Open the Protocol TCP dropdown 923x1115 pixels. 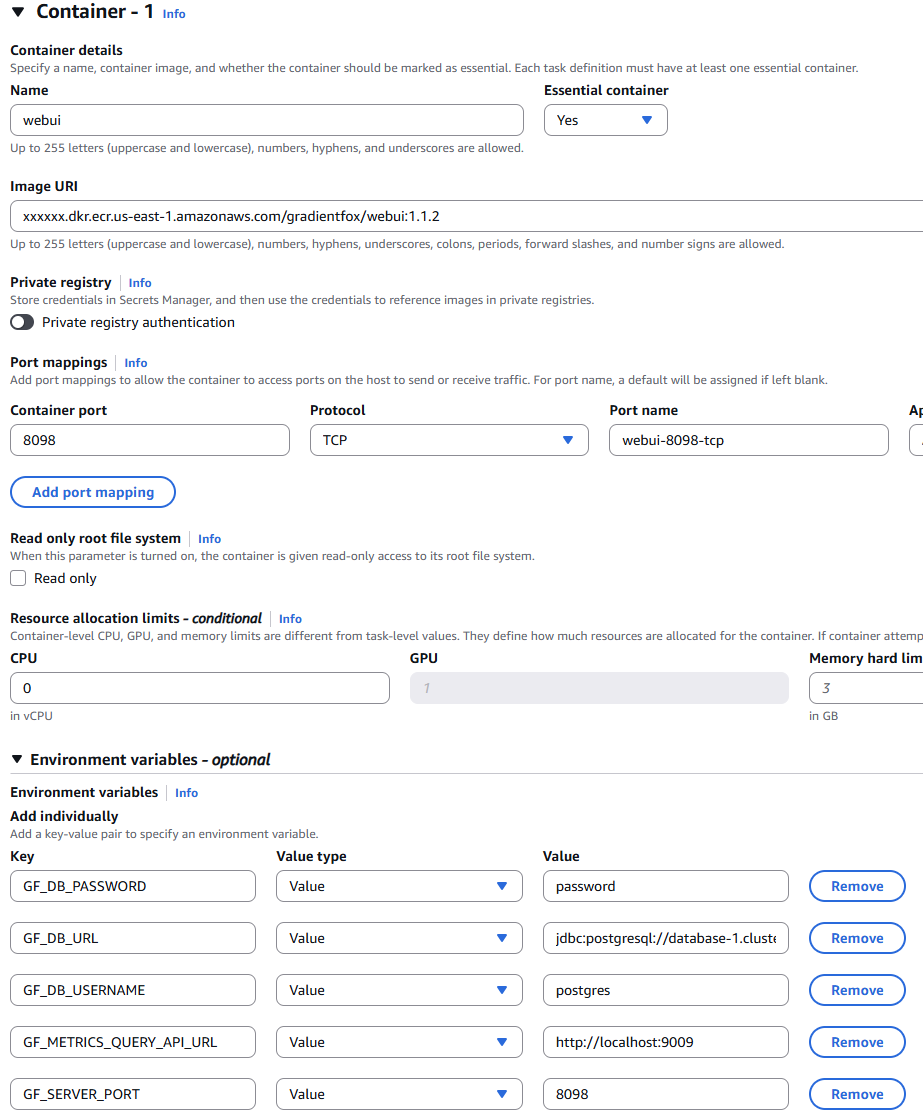tap(449, 440)
